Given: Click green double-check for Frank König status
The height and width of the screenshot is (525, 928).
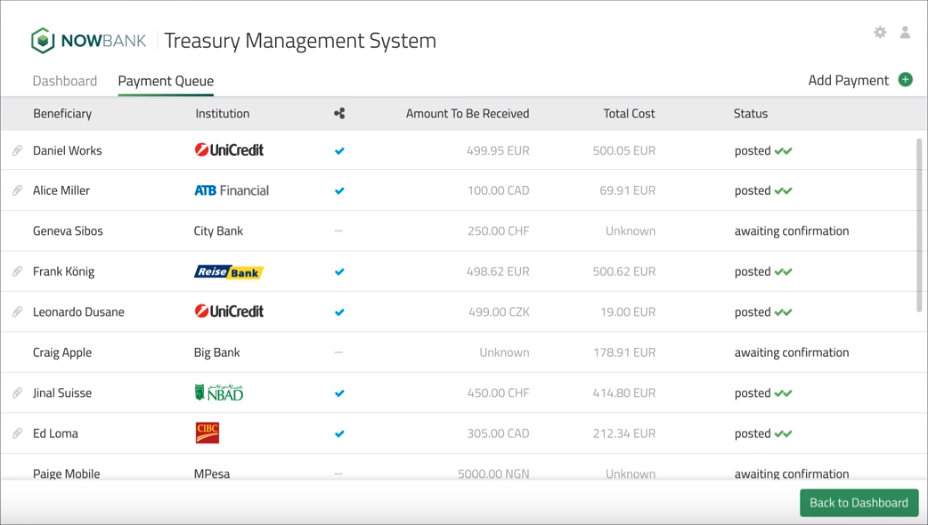Looking at the screenshot, I should coord(783,272).
